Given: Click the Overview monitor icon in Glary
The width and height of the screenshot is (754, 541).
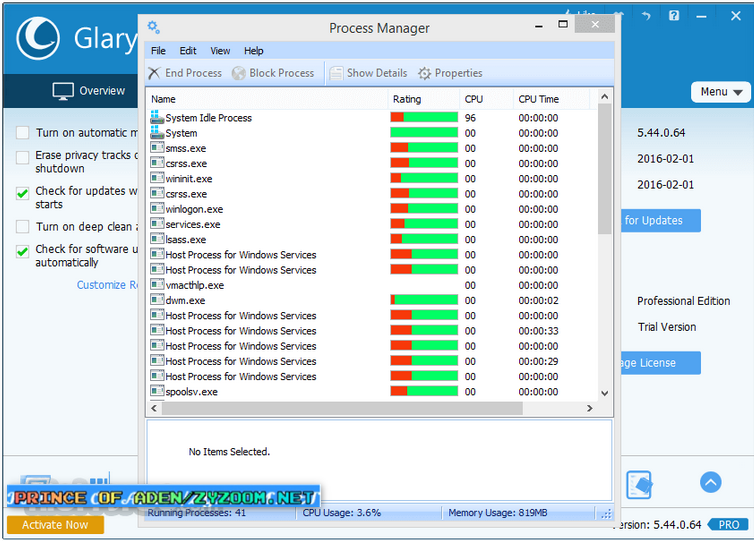Looking at the screenshot, I should tap(63, 91).
